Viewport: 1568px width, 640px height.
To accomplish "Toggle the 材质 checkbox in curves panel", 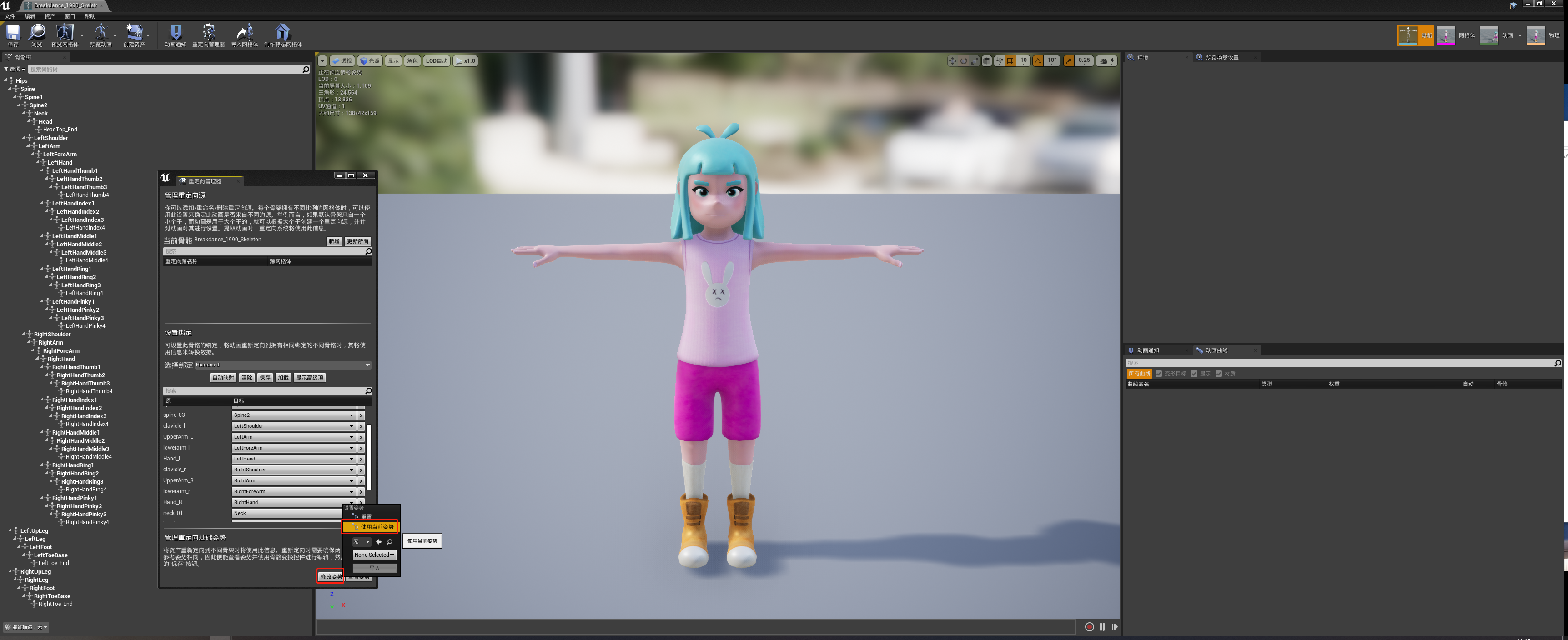I will (1219, 374).
